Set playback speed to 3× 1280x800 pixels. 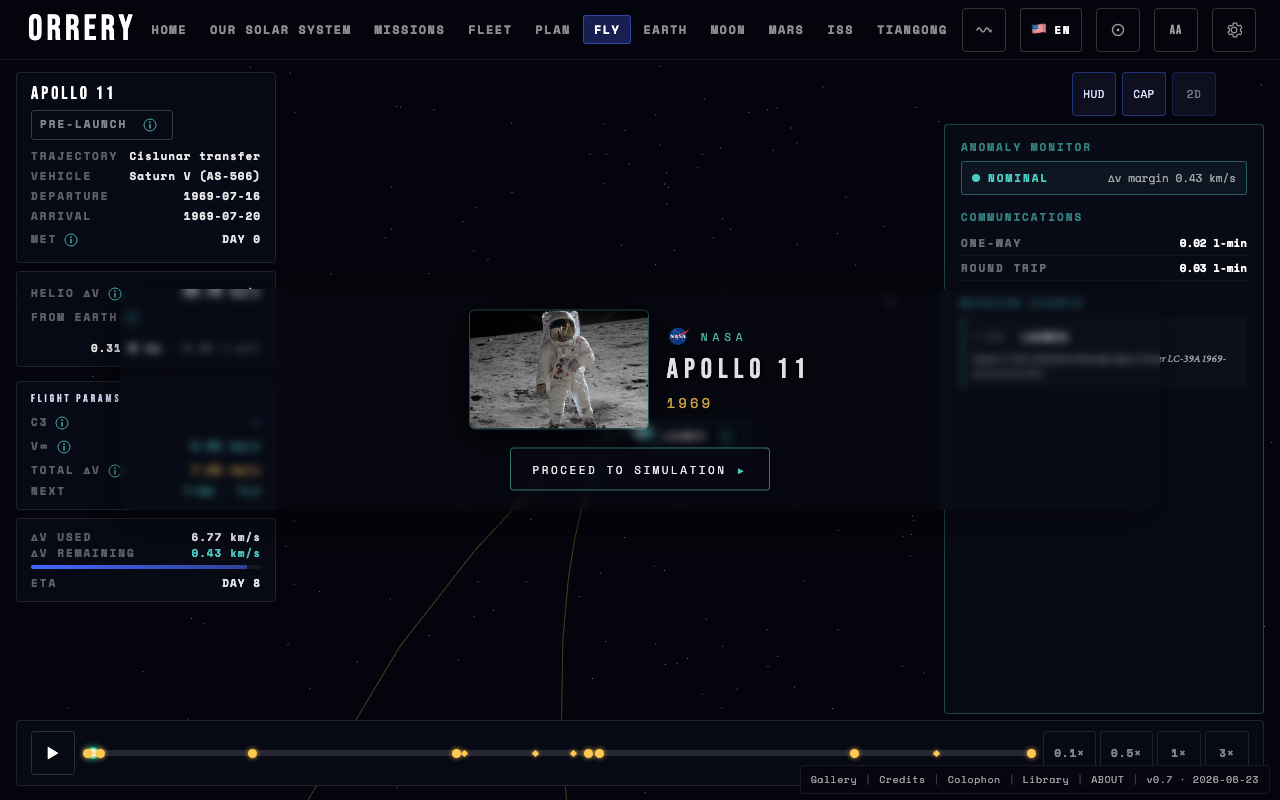(x=1227, y=753)
